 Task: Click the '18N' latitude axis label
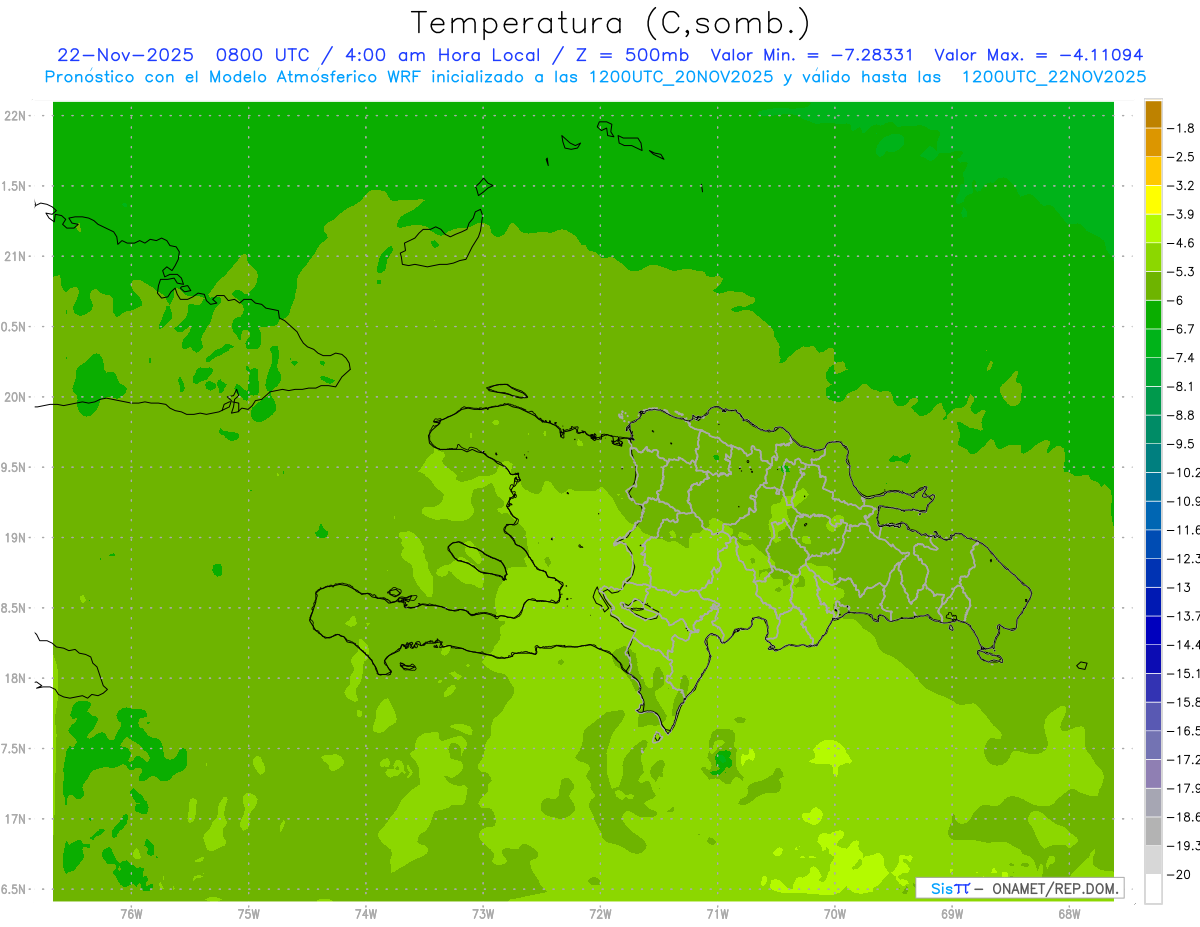point(16,679)
